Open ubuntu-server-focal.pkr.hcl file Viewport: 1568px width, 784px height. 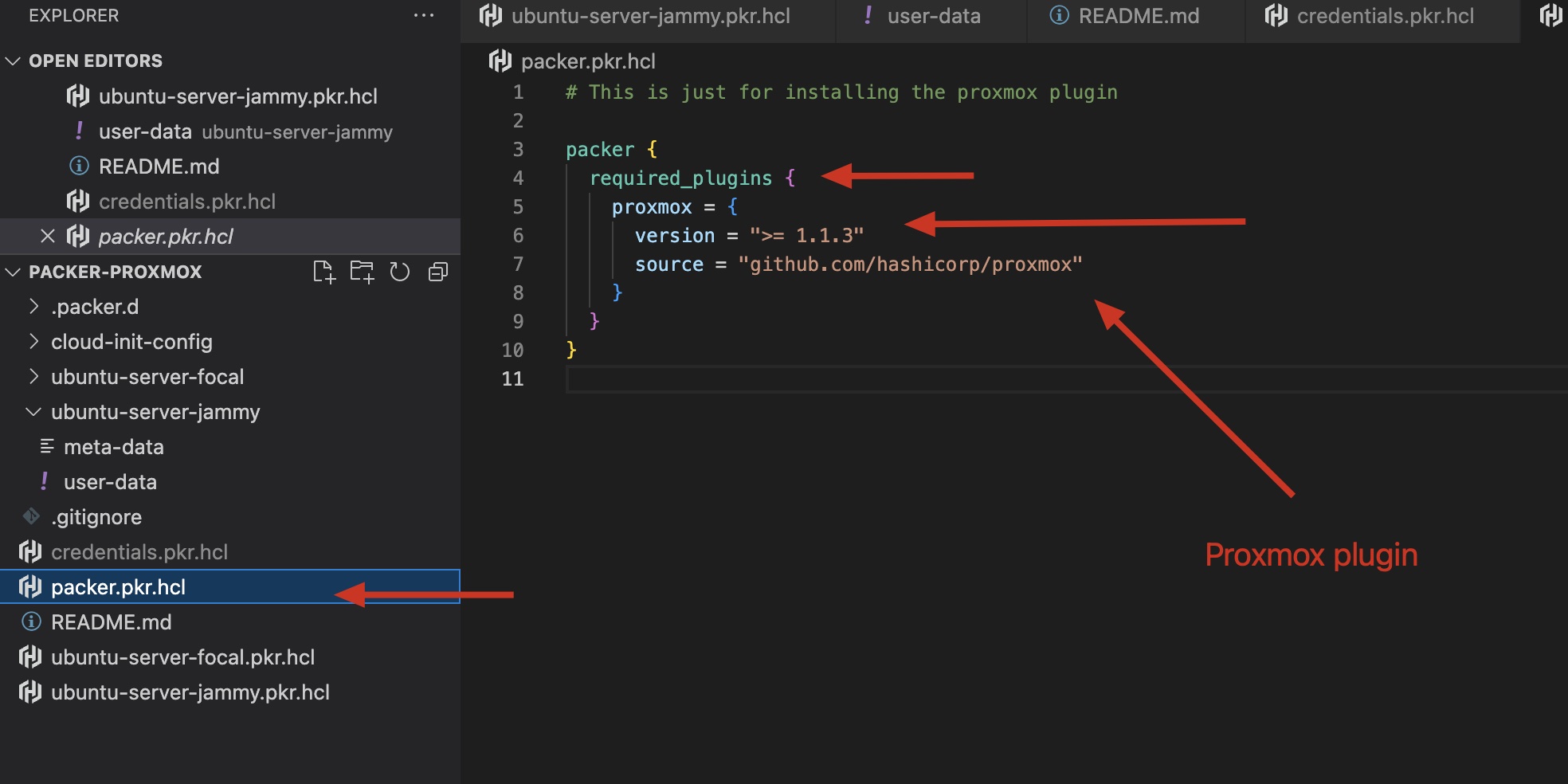[230, 657]
